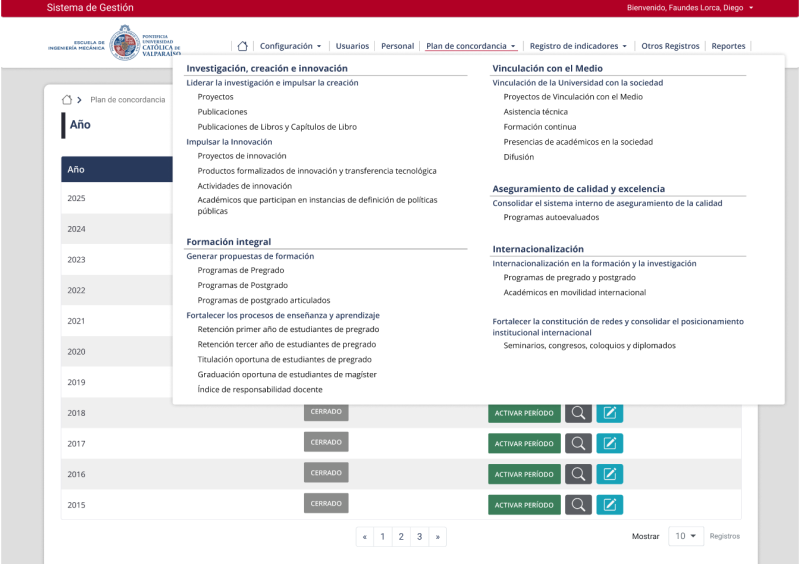The width and height of the screenshot is (800, 564).
Task: Select Académicos que participan en políticas públicas
Action: pyautogui.click(x=317, y=205)
